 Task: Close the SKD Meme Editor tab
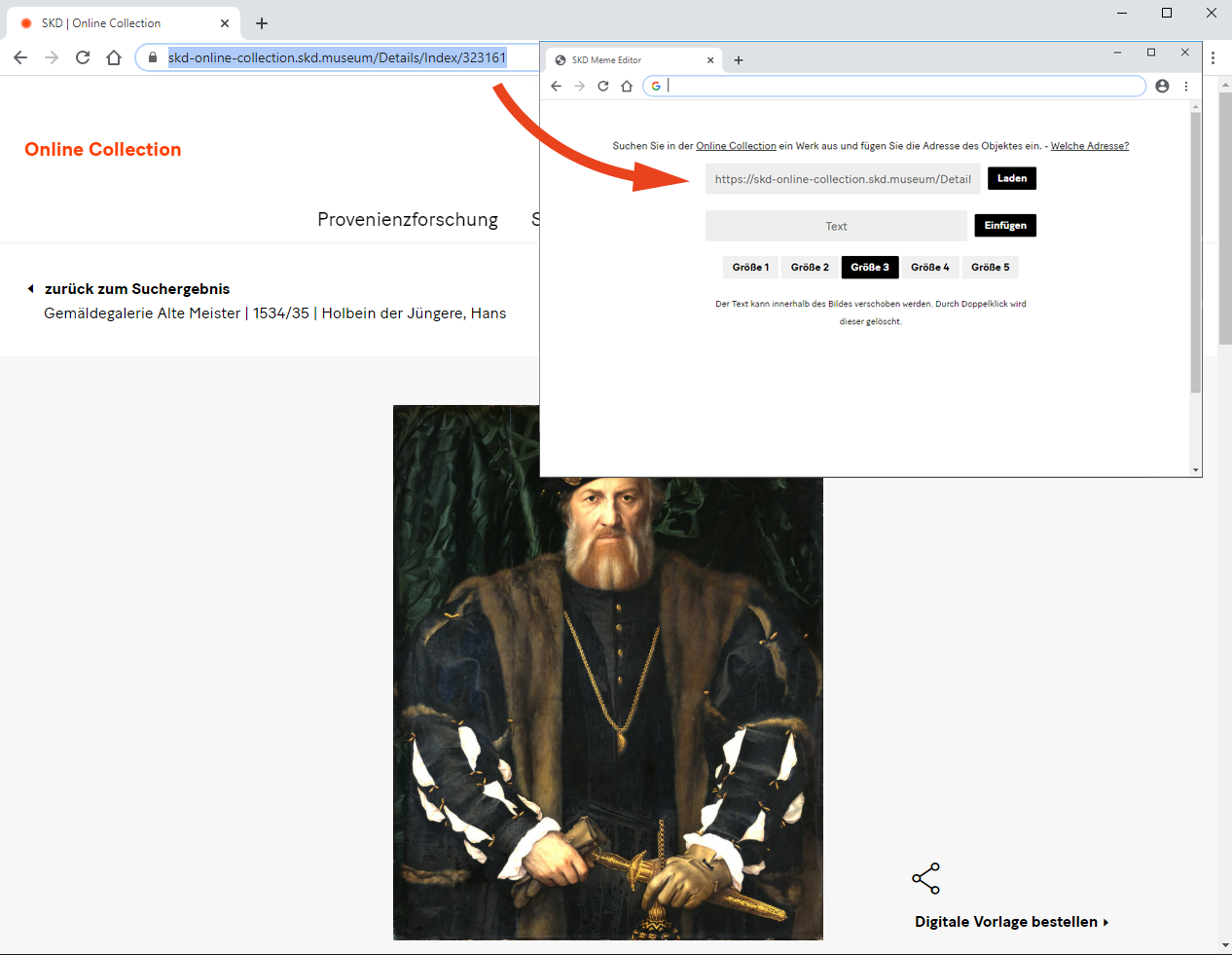click(x=710, y=60)
